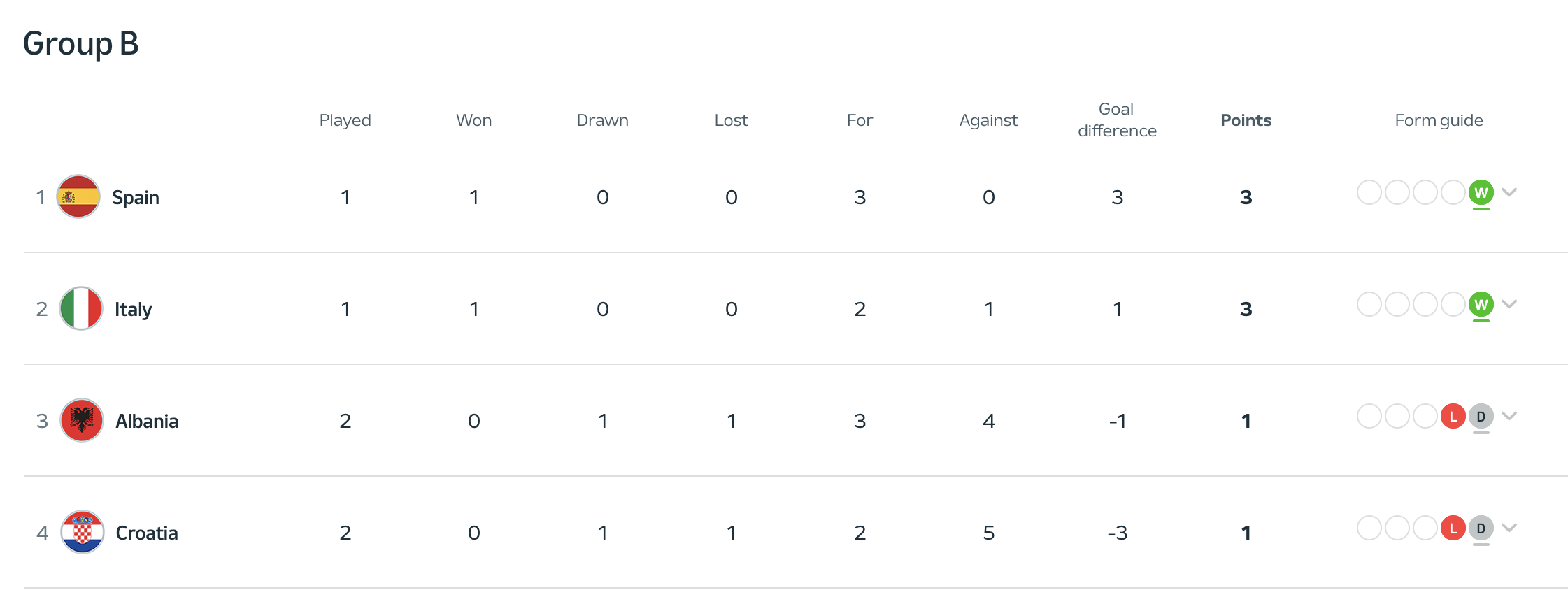The width and height of the screenshot is (1568, 597).
Task: Open the Croatia team link
Action: pos(147,533)
